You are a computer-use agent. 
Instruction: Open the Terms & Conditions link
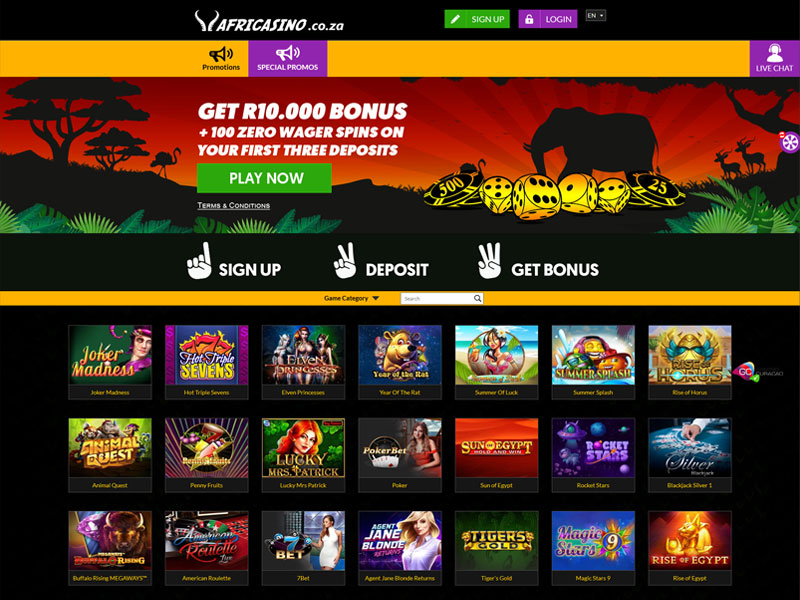(x=234, y=206)
